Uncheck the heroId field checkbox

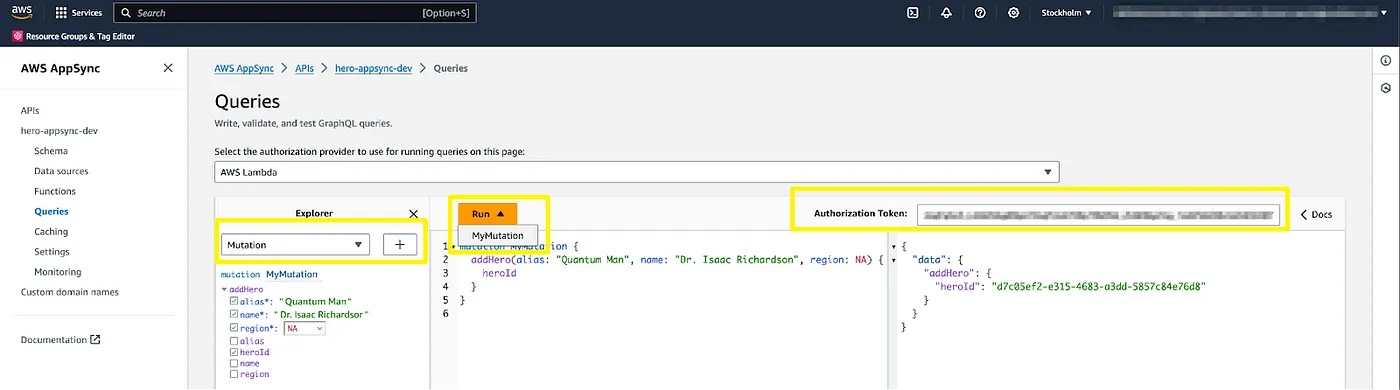(233, 352)
